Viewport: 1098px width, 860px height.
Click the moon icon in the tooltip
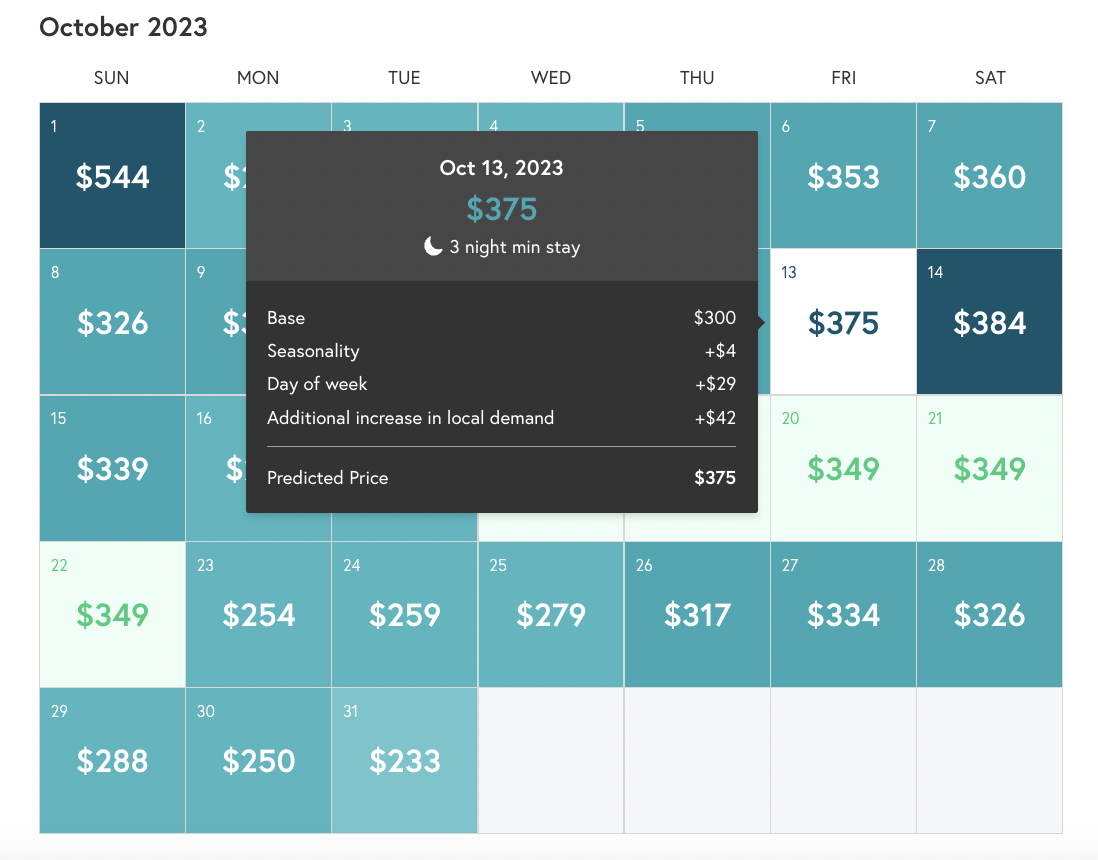(433, 247)
